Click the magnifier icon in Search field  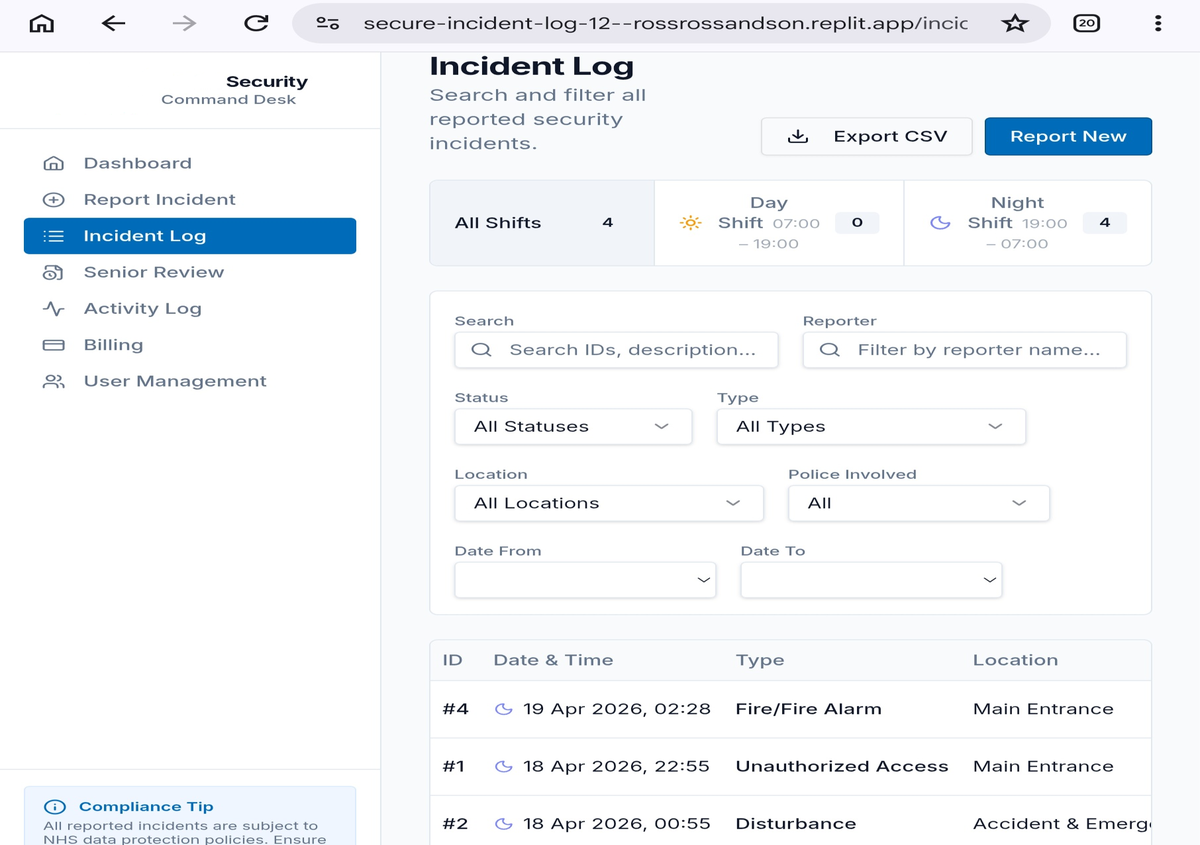[x=481, y=350]
